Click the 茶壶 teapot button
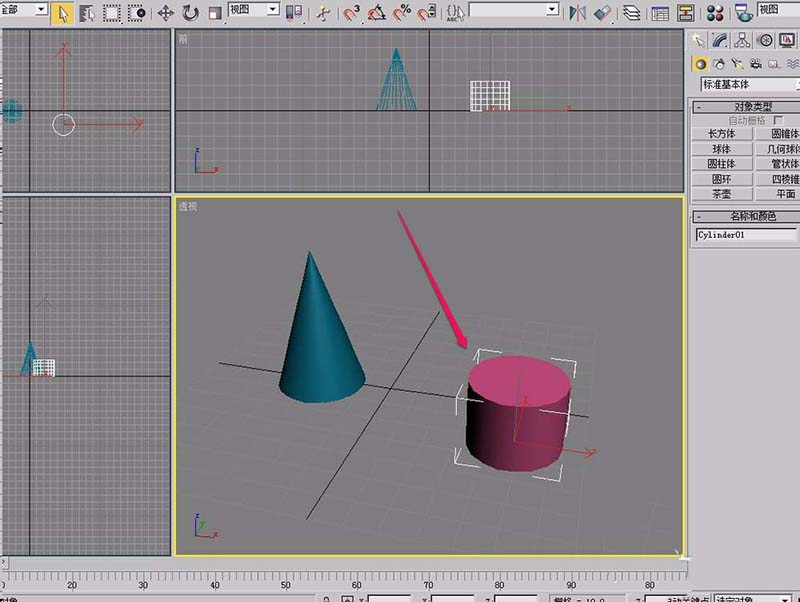This screenshot has height=602, width=800. coord(721,194)
